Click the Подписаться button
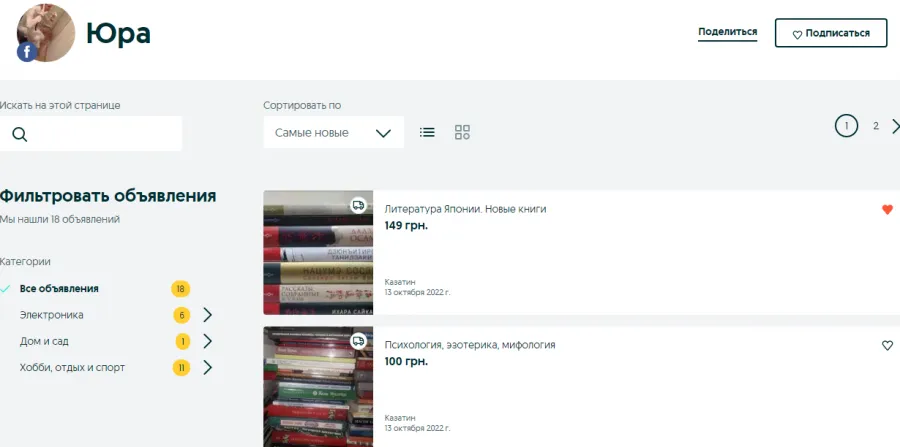Screen dimensions: 900x447 pos(831,33)
